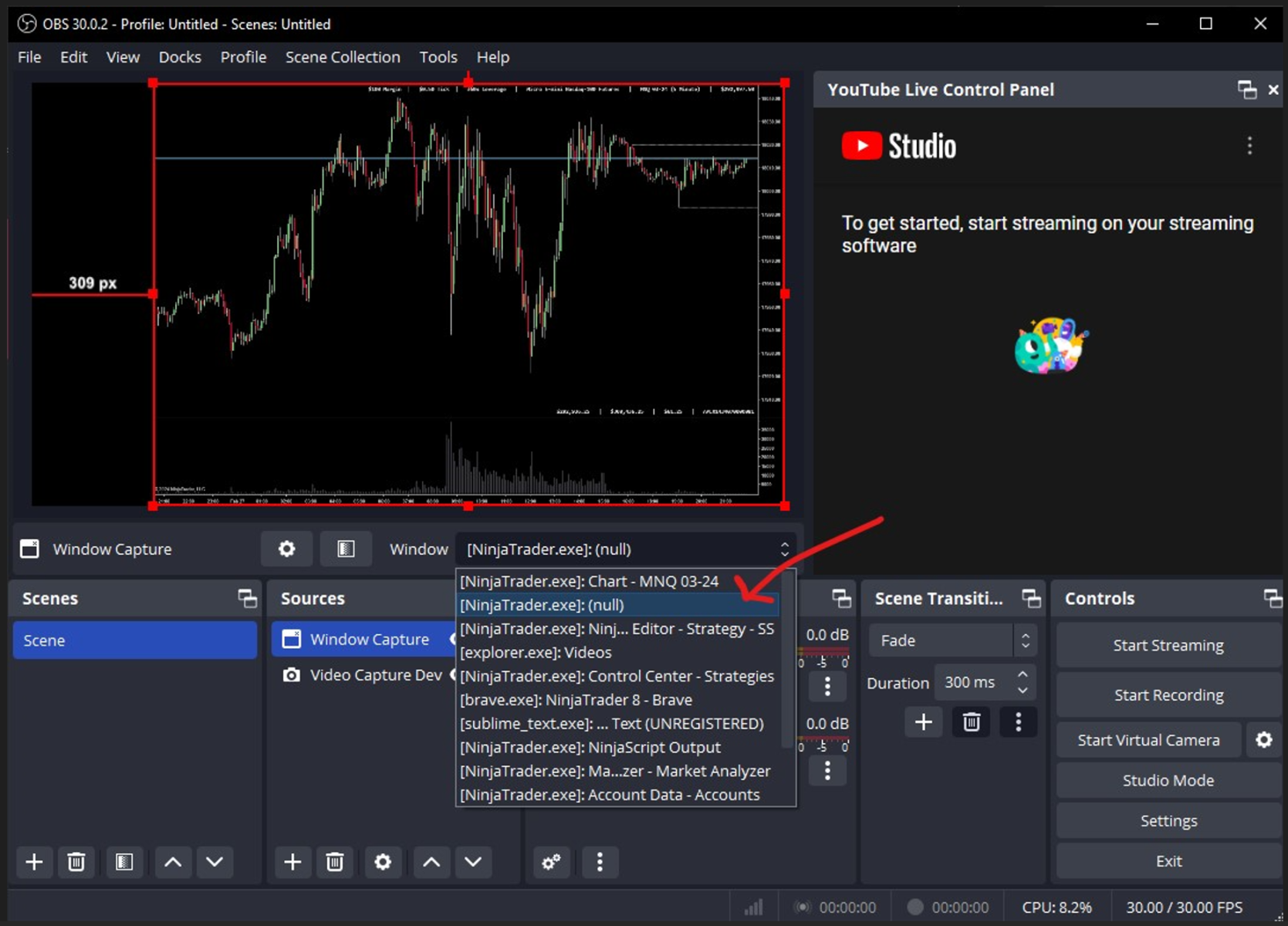Open the YouTube Studio three-dot menu

coord(1249,146)
